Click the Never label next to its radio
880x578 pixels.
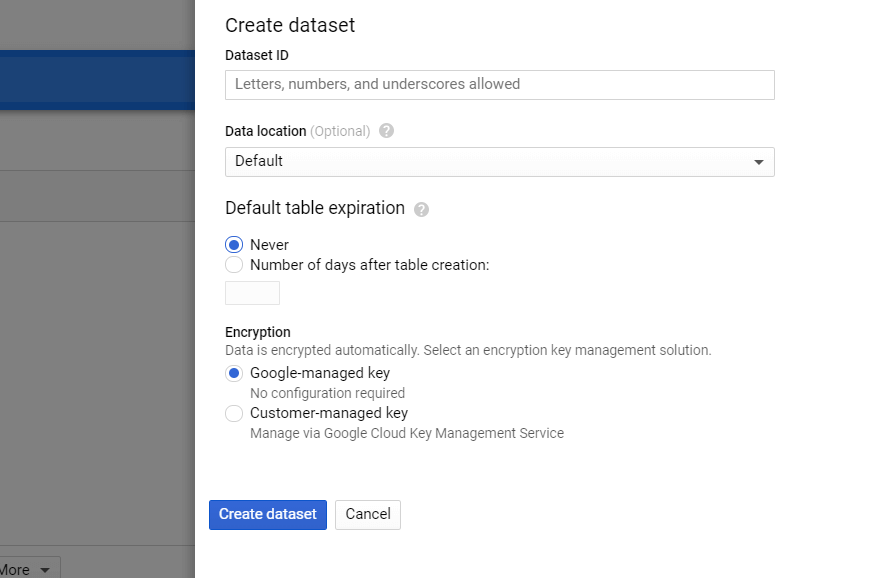pos(270,244)
